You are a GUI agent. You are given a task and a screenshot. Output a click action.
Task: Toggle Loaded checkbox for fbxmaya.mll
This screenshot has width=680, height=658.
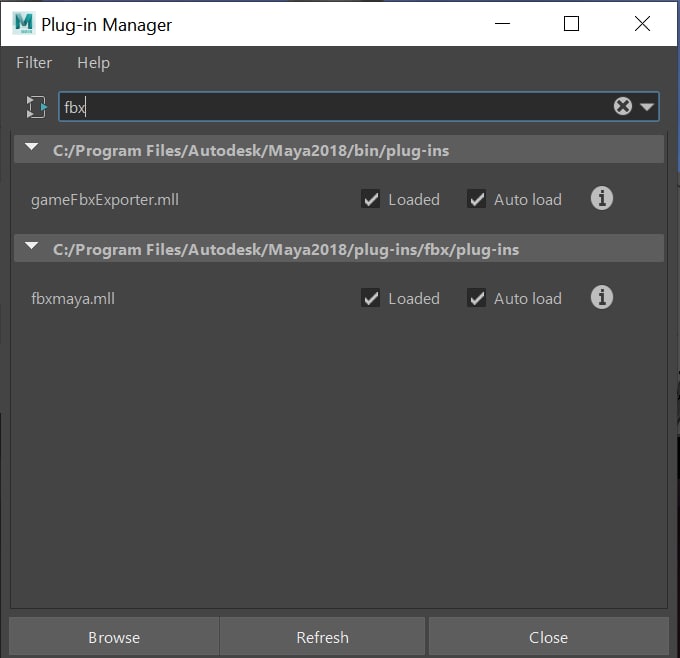[370, 298]
